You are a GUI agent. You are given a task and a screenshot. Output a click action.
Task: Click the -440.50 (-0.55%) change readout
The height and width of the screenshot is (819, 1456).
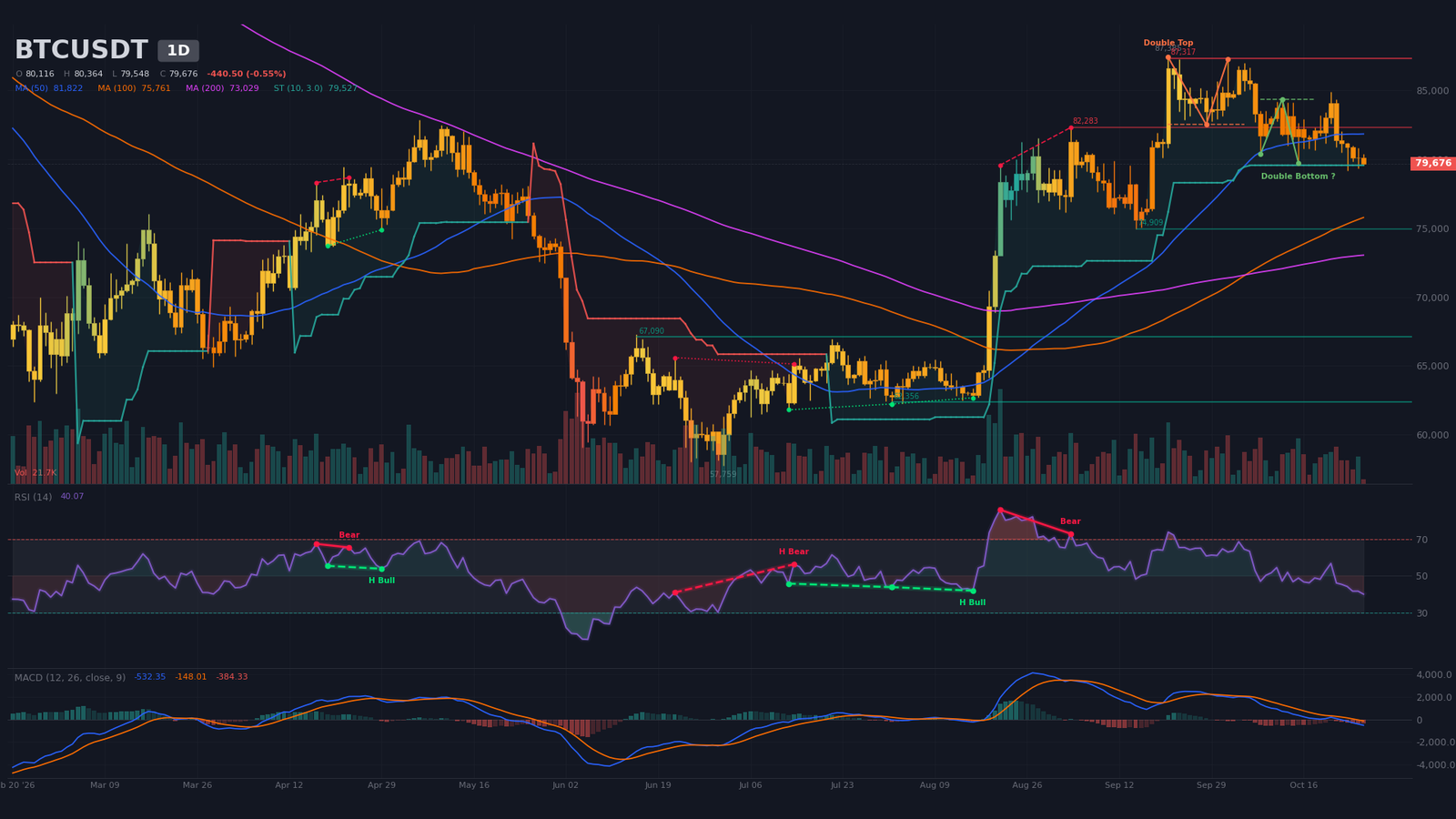[247, 74]
